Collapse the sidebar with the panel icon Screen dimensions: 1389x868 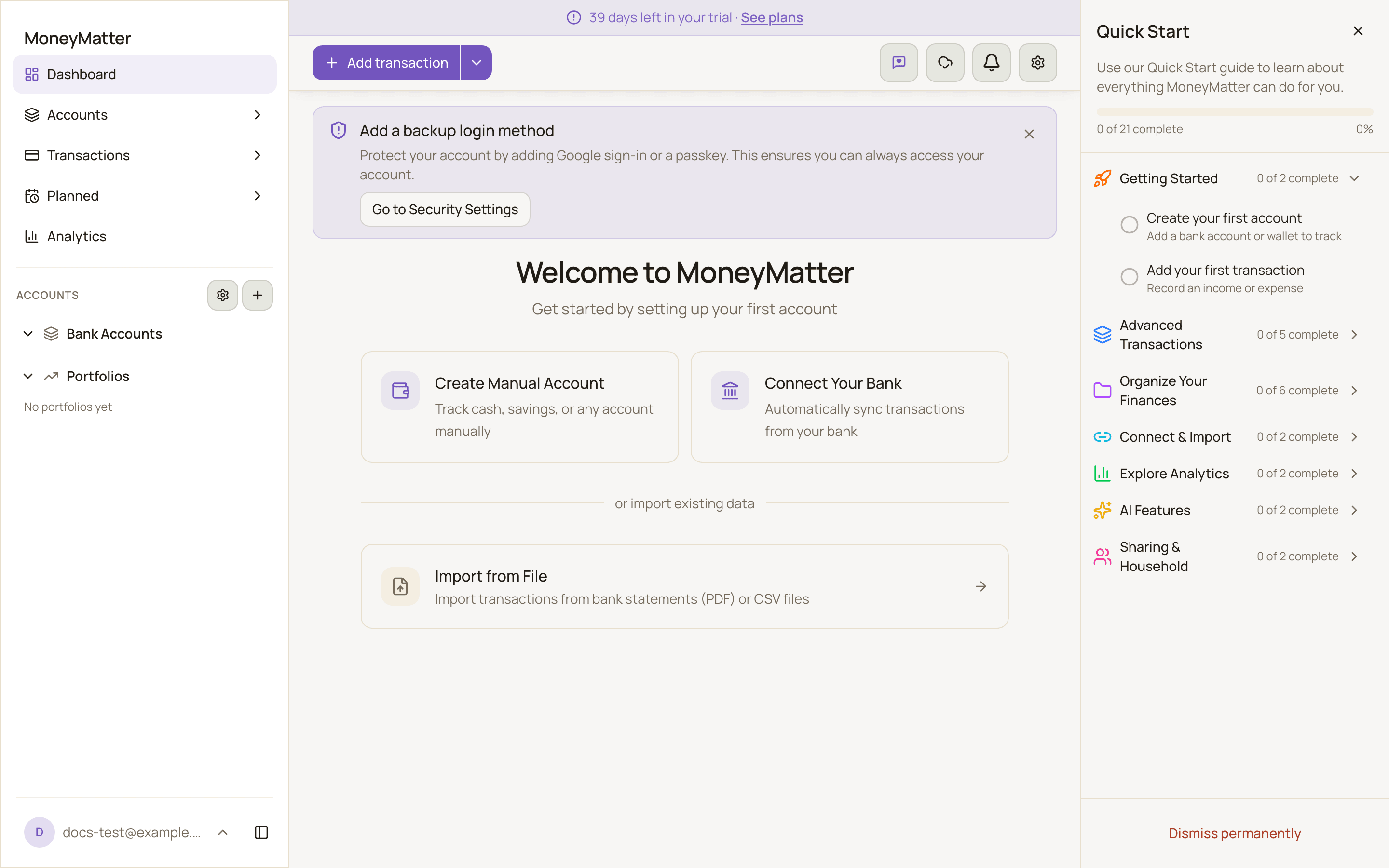pos(261,832)
